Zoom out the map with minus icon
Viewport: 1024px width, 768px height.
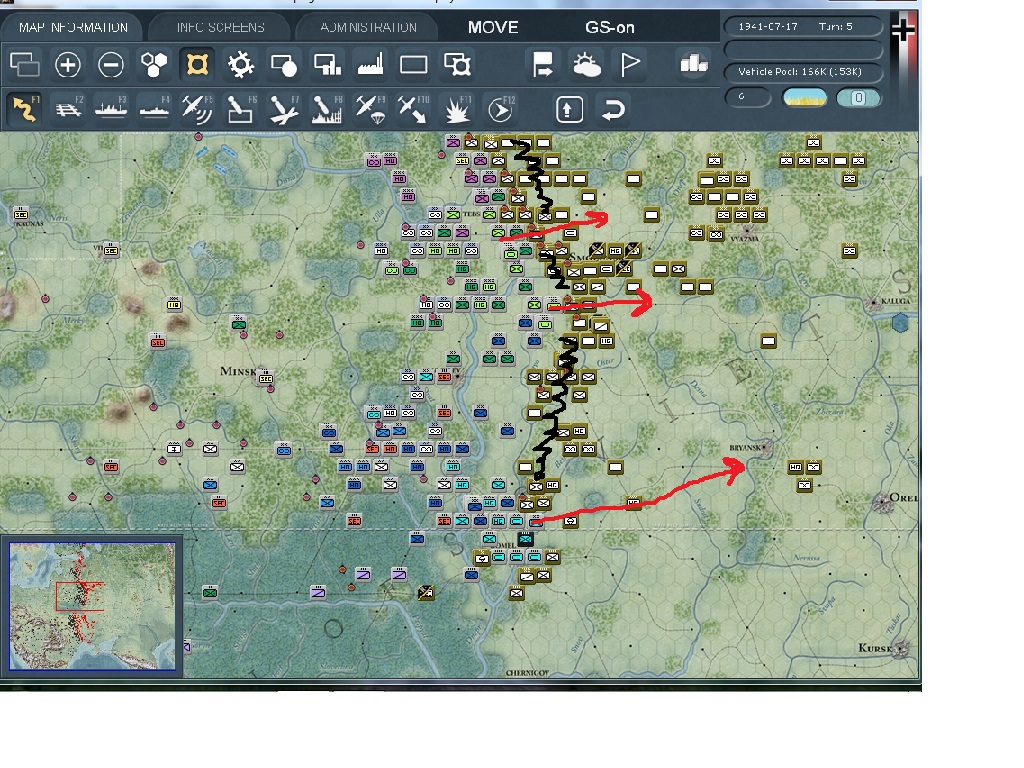(x=110, y=65)
